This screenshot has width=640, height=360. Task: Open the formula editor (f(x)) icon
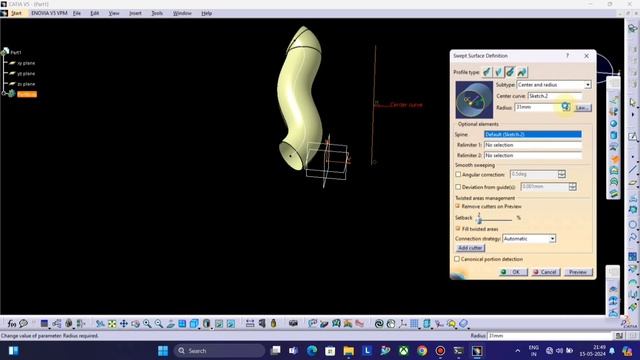tap(12, 324)
